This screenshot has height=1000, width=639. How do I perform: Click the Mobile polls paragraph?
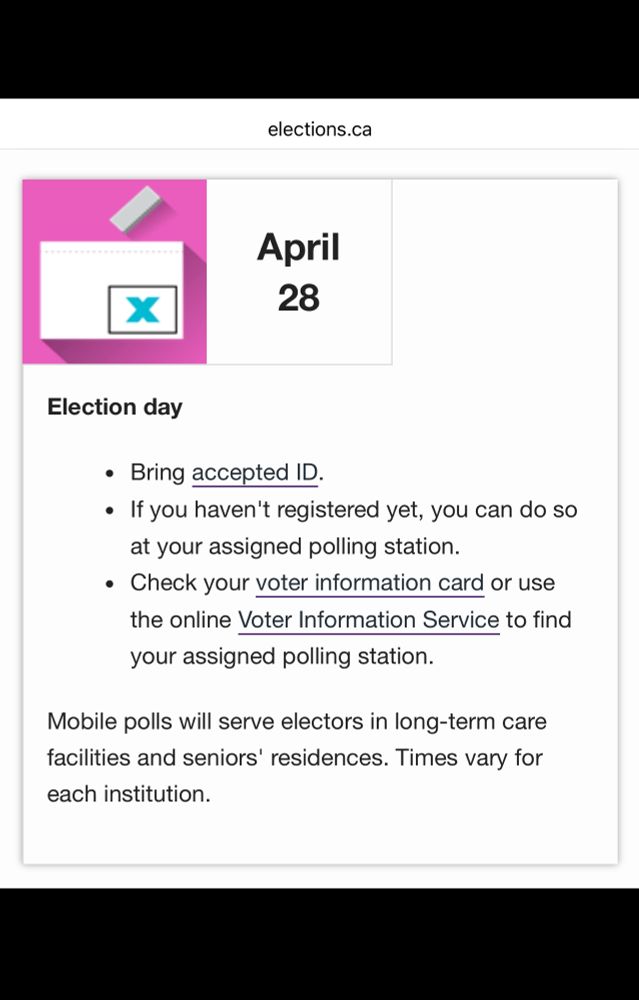(x=297, y=758)
